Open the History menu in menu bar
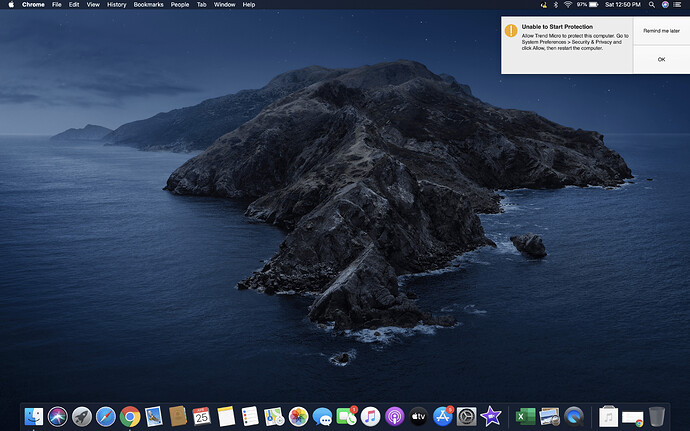Image resolution: width=690 pixels, height=431 pixels. (117, 5)
